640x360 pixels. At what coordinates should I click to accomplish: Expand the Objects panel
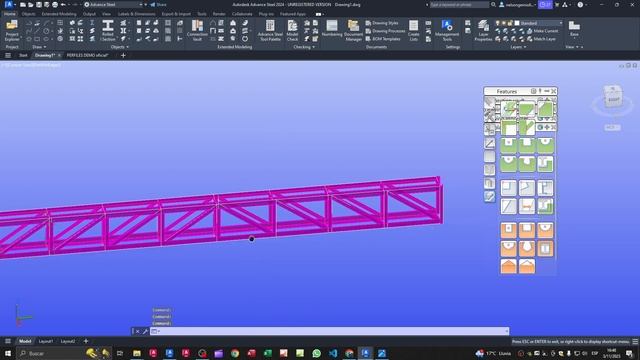coord(120,47)
